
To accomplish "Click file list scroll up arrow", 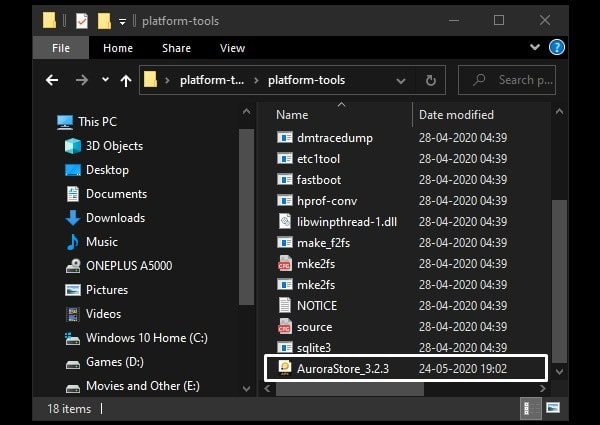I will pos(559,112).
